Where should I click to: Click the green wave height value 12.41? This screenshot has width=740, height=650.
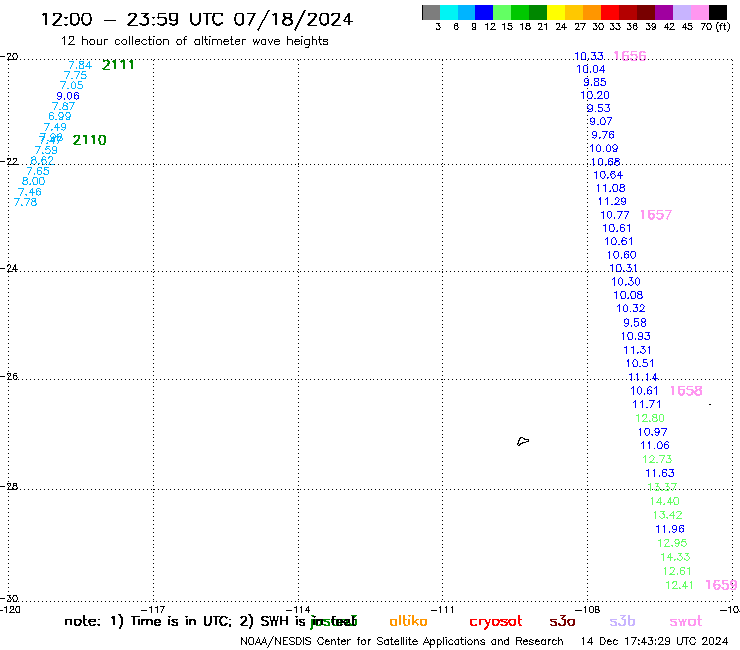click(679, 585)
